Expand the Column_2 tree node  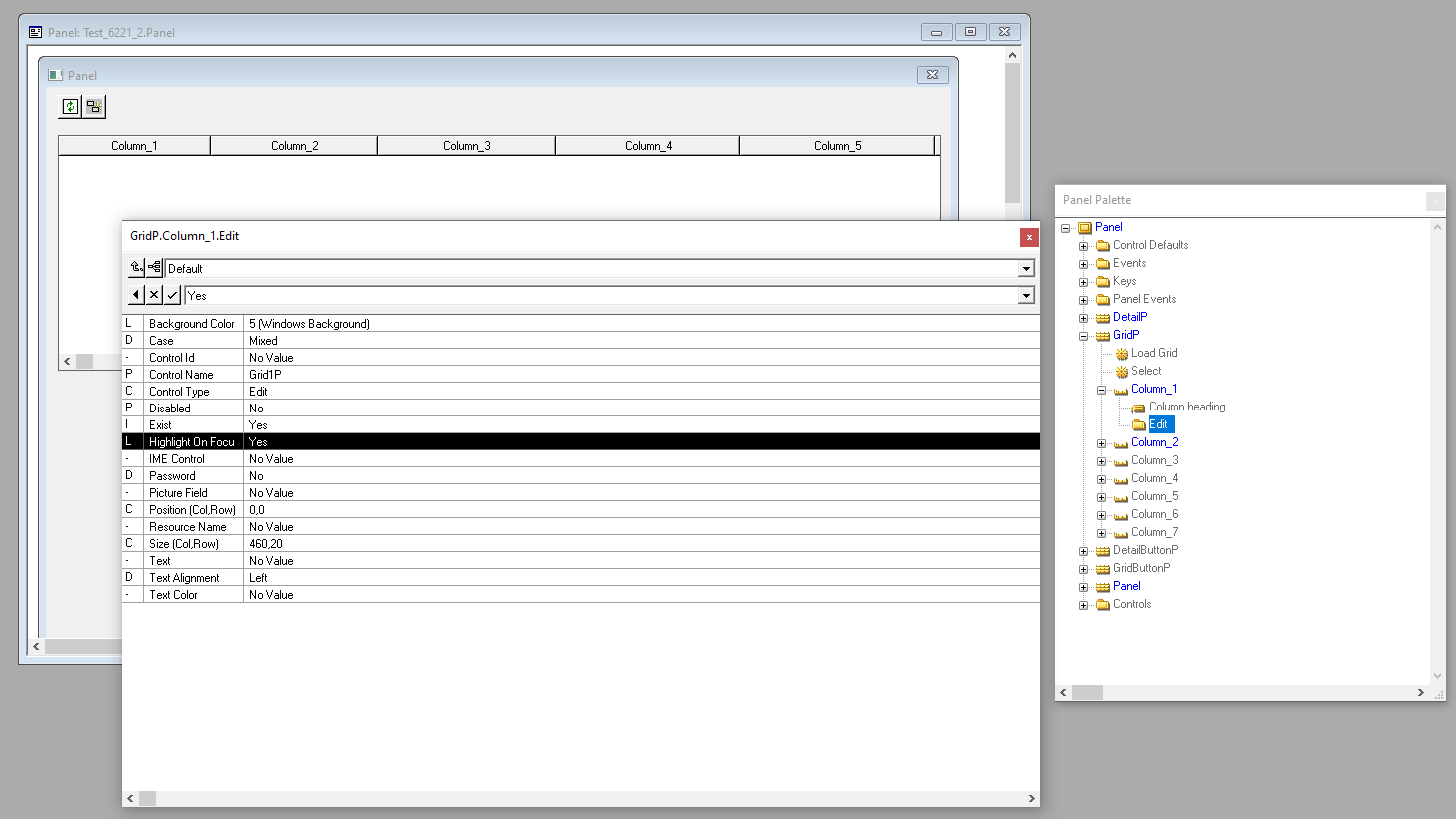1101,443
